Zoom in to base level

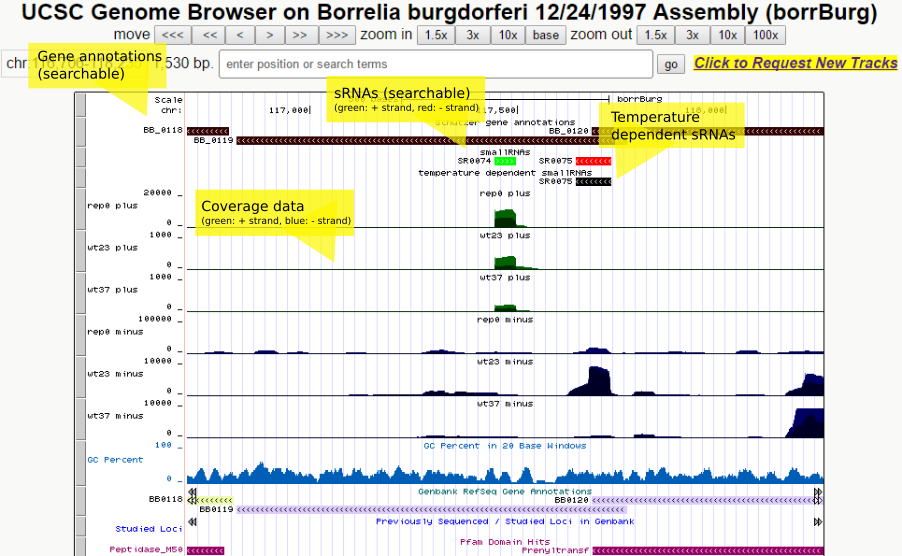545,35
